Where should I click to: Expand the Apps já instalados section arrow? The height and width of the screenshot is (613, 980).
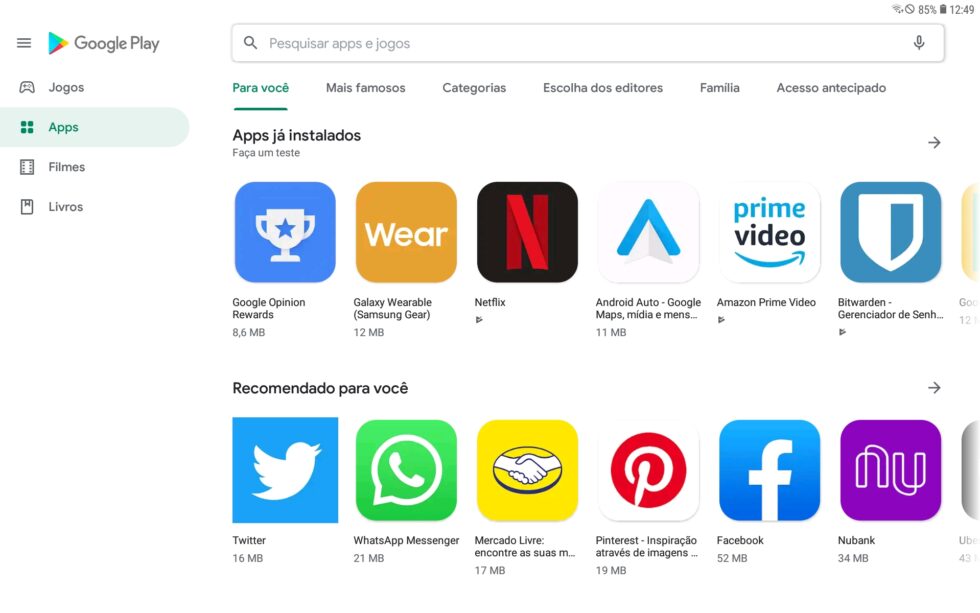[x=934, y=142]
